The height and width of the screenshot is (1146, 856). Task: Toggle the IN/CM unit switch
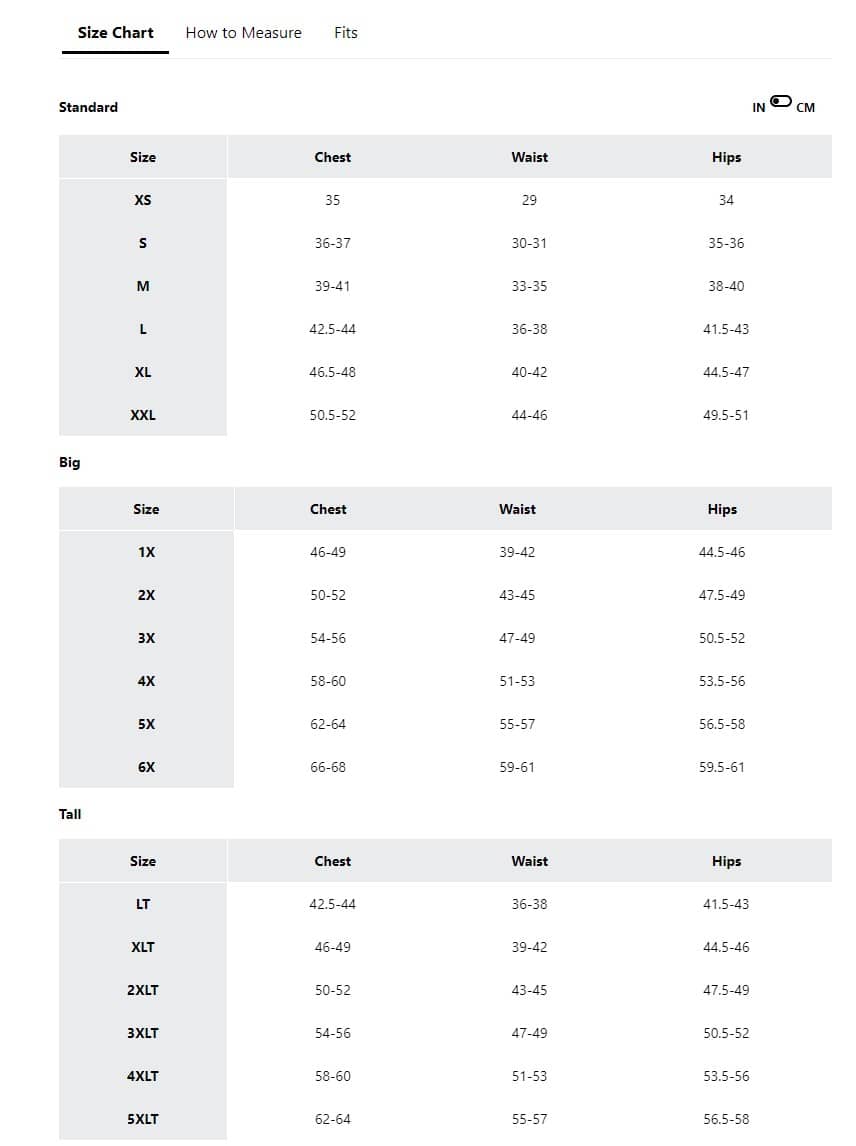coord(781,102)
